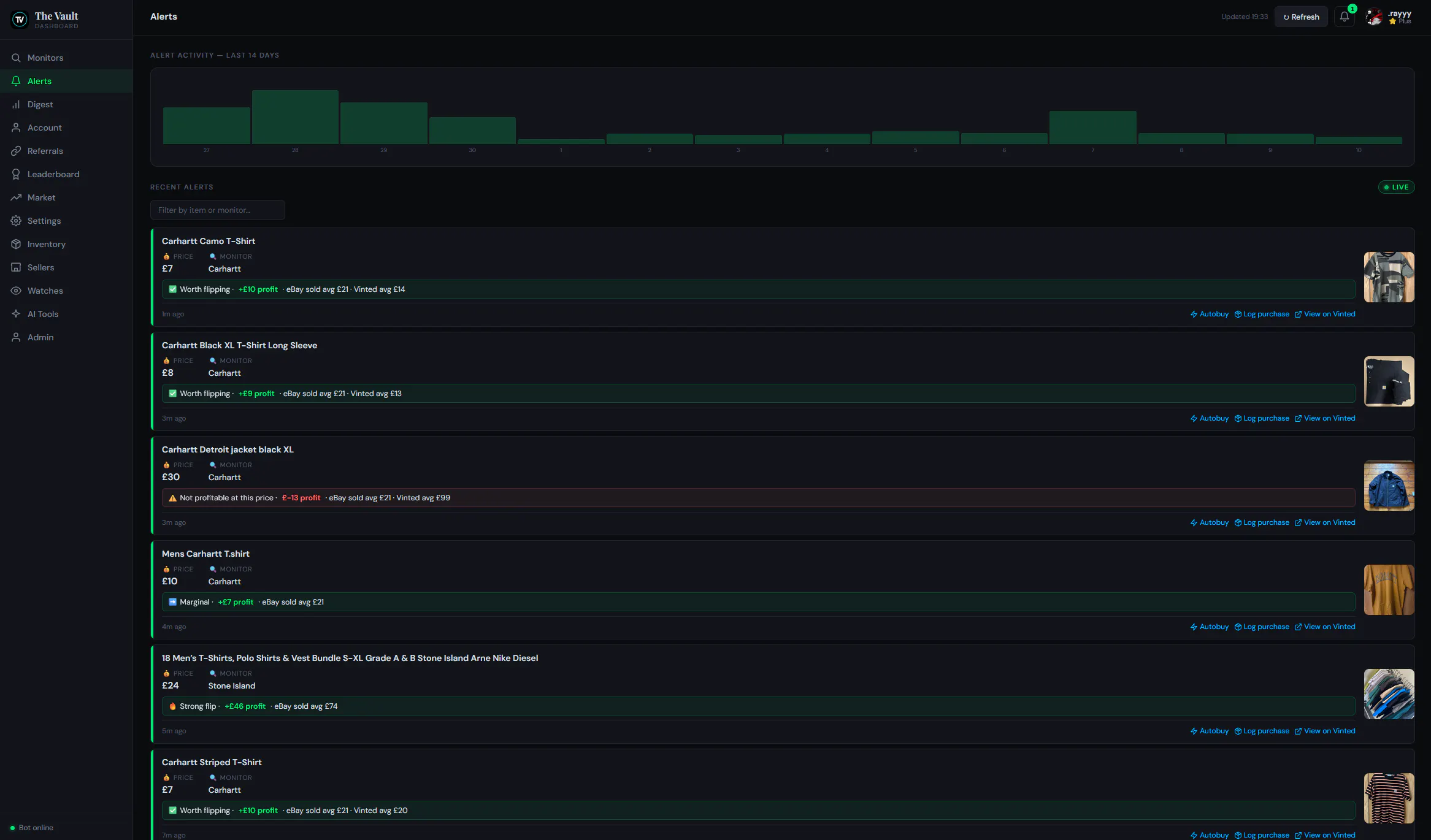Click the Sellers store icon
Viewport: 1431px width, 840px height.
(x=16, y=267)
